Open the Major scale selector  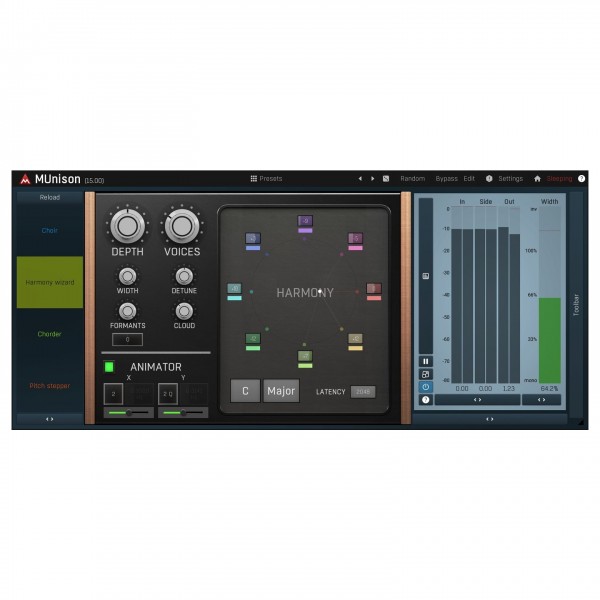tap(281, 391)
